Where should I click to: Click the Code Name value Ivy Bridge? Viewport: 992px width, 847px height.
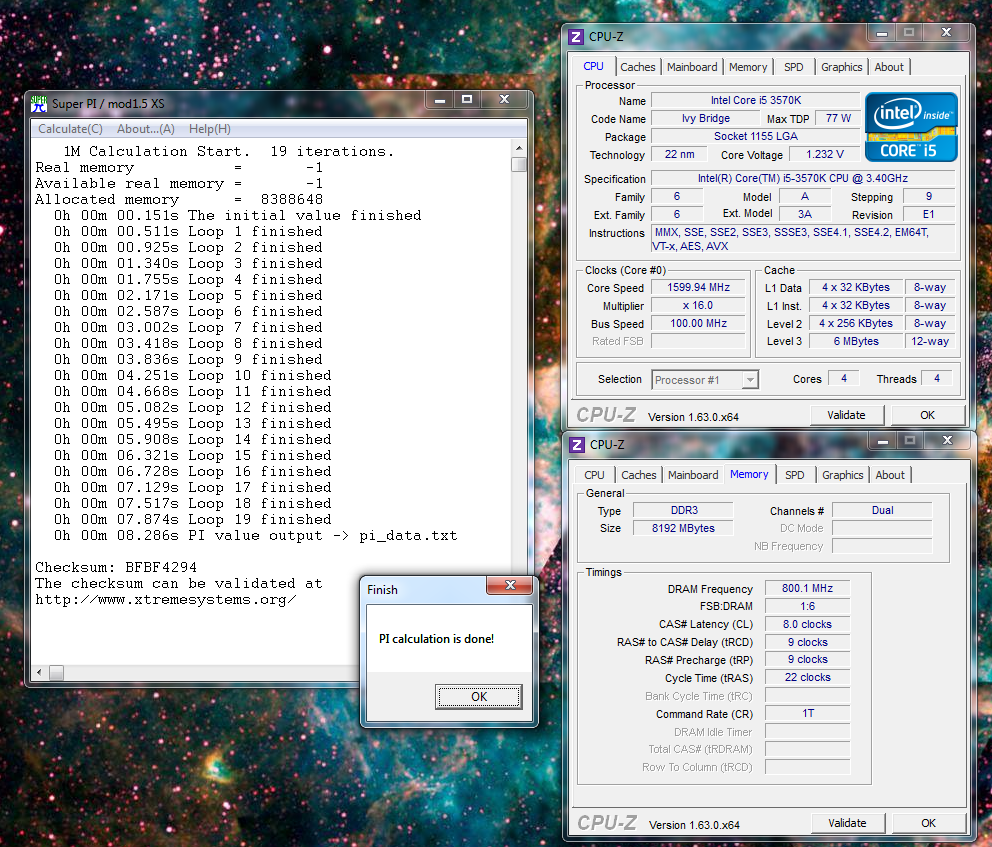[x=705, y=118]
